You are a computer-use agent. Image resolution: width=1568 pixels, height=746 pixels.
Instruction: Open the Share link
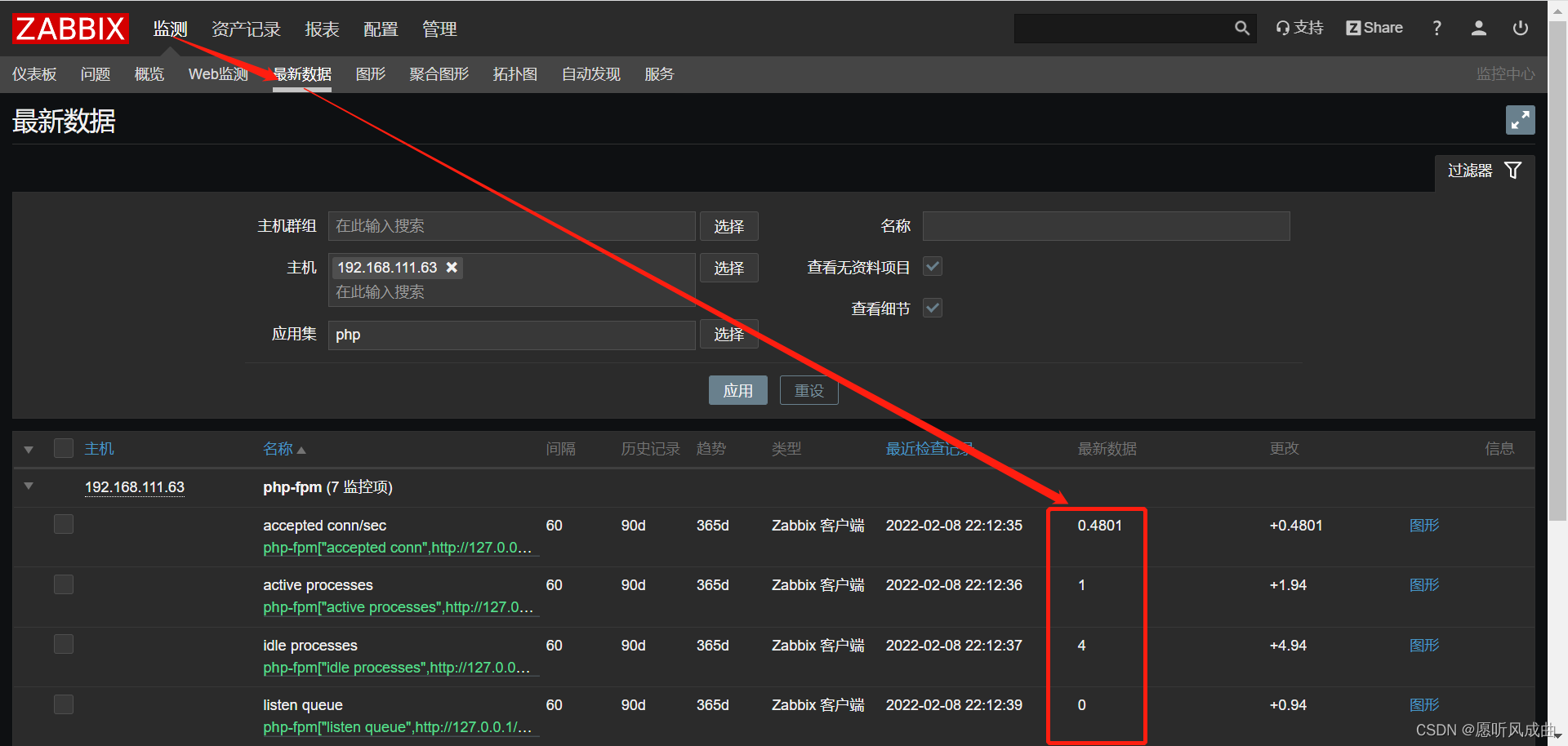(1374, 28)
